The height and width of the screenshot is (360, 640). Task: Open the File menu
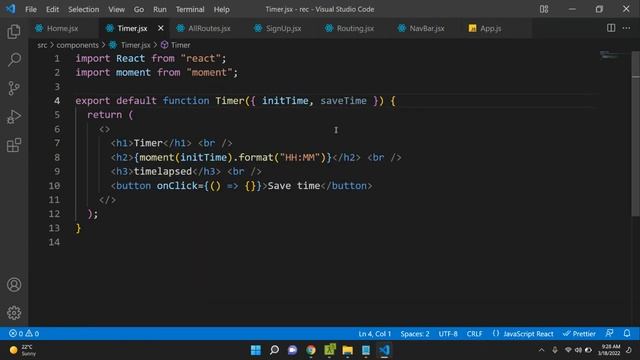tap(31, 9)
